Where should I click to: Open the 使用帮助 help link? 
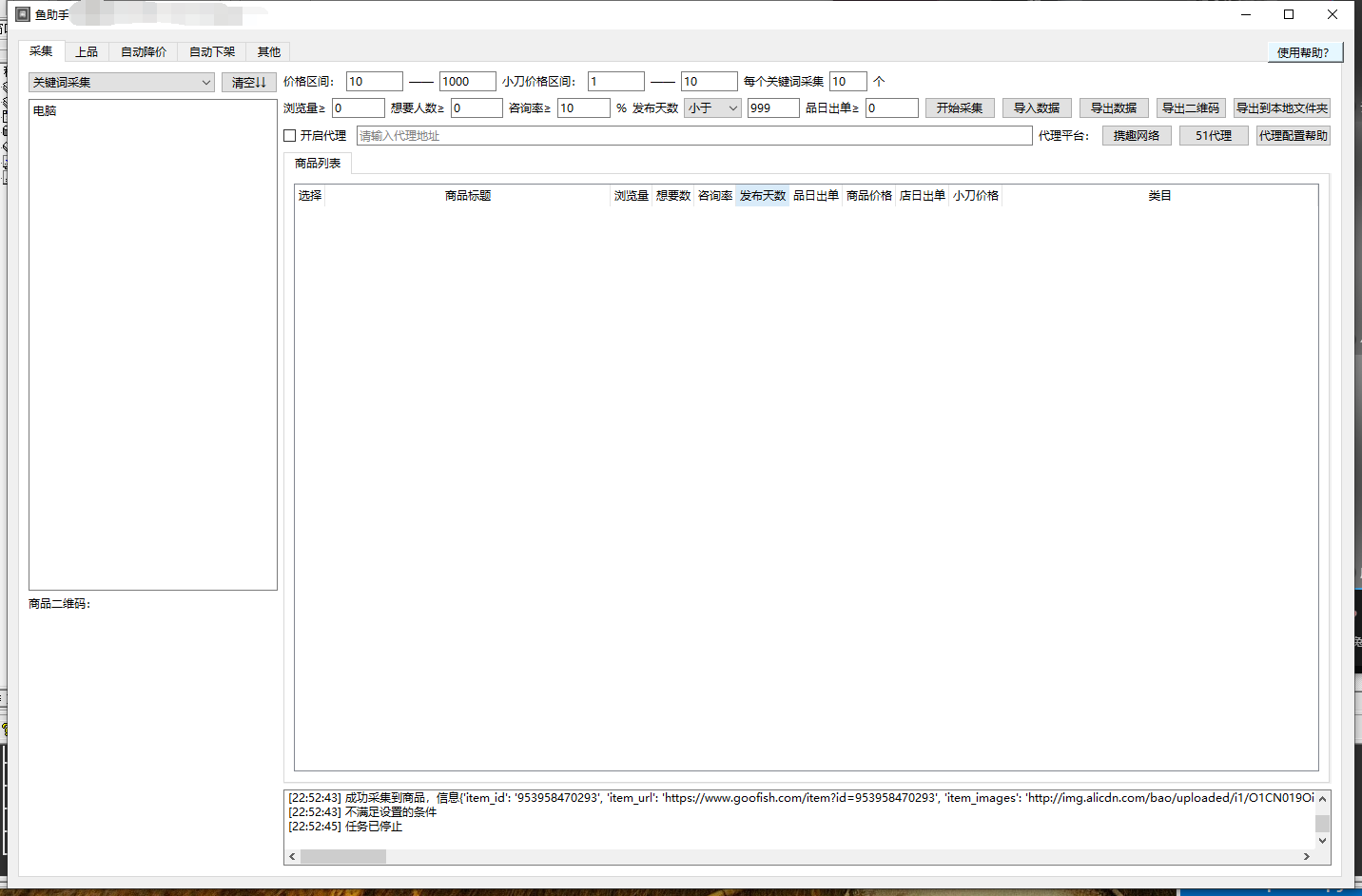pyautogui.click(x=1304, y=51)
